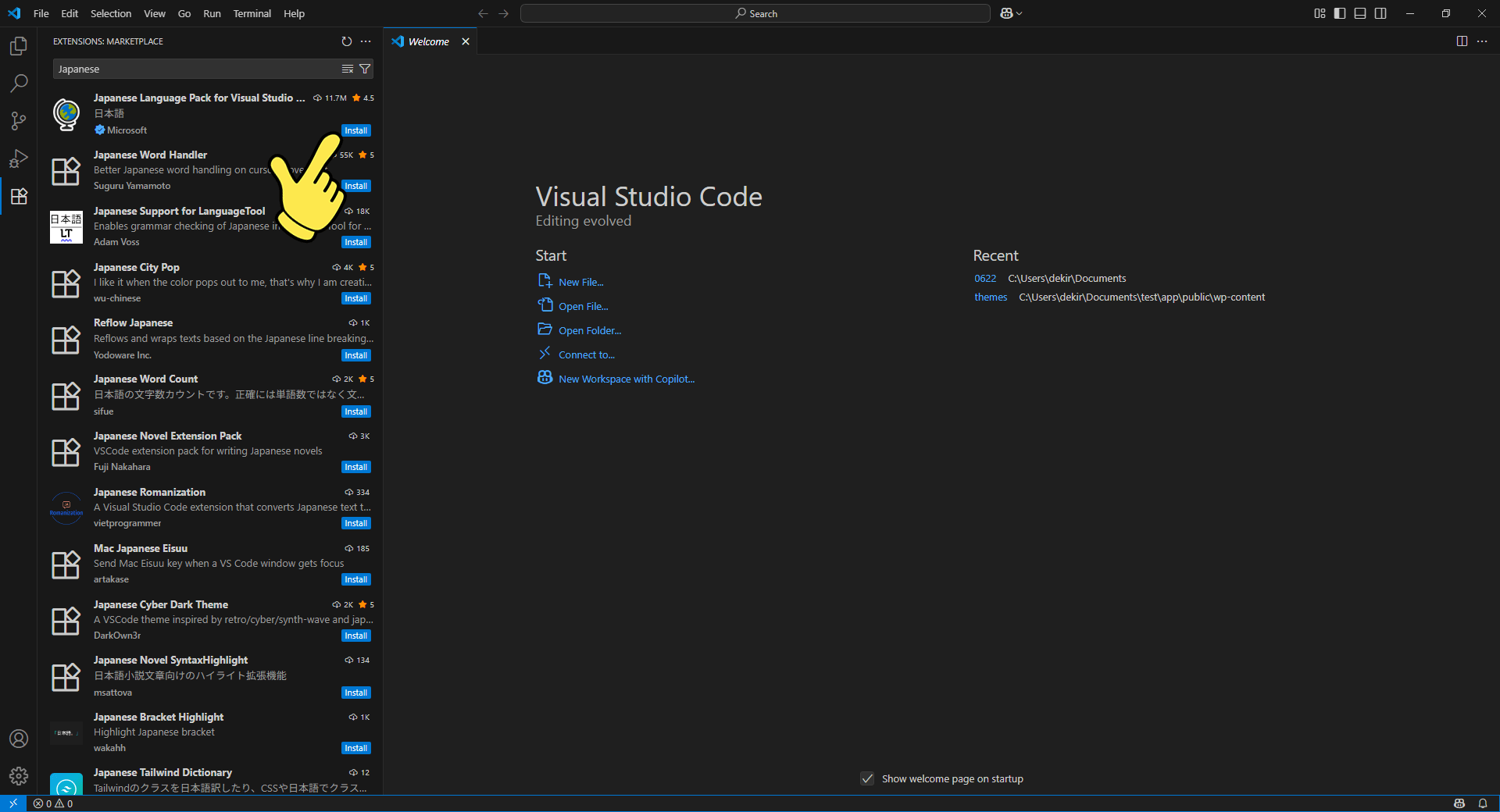Split the editor to the right
The height and width of the screenshot is (812, 1500).
[x=1462, y=41]
